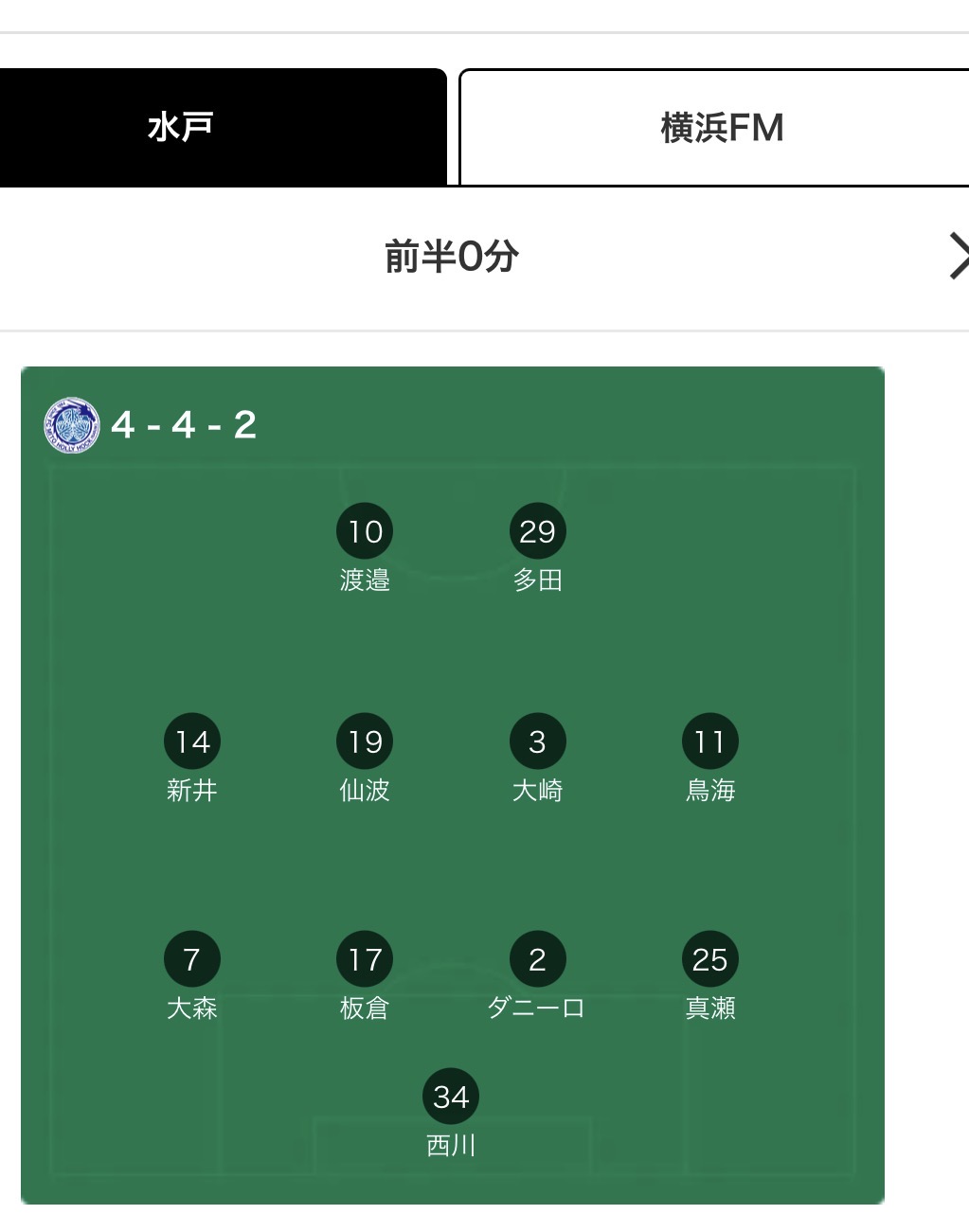Select number 25 真瀬 circle

(x=709, y=959)
